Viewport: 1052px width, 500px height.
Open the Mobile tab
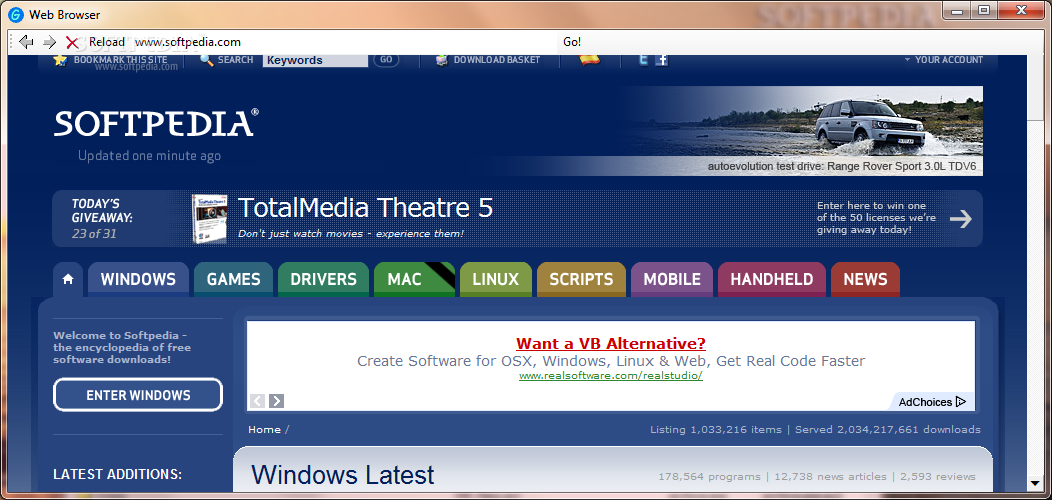coord(672,279)
